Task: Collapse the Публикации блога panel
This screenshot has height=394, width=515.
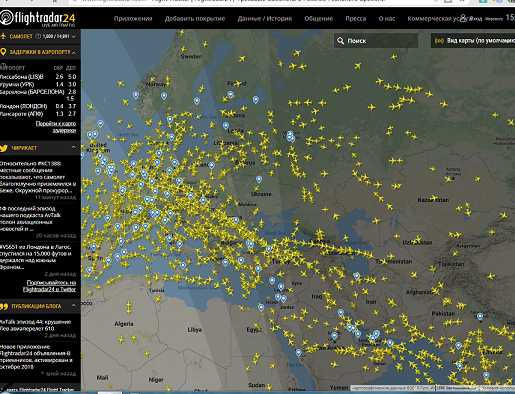Action: [x=74, y=305]
